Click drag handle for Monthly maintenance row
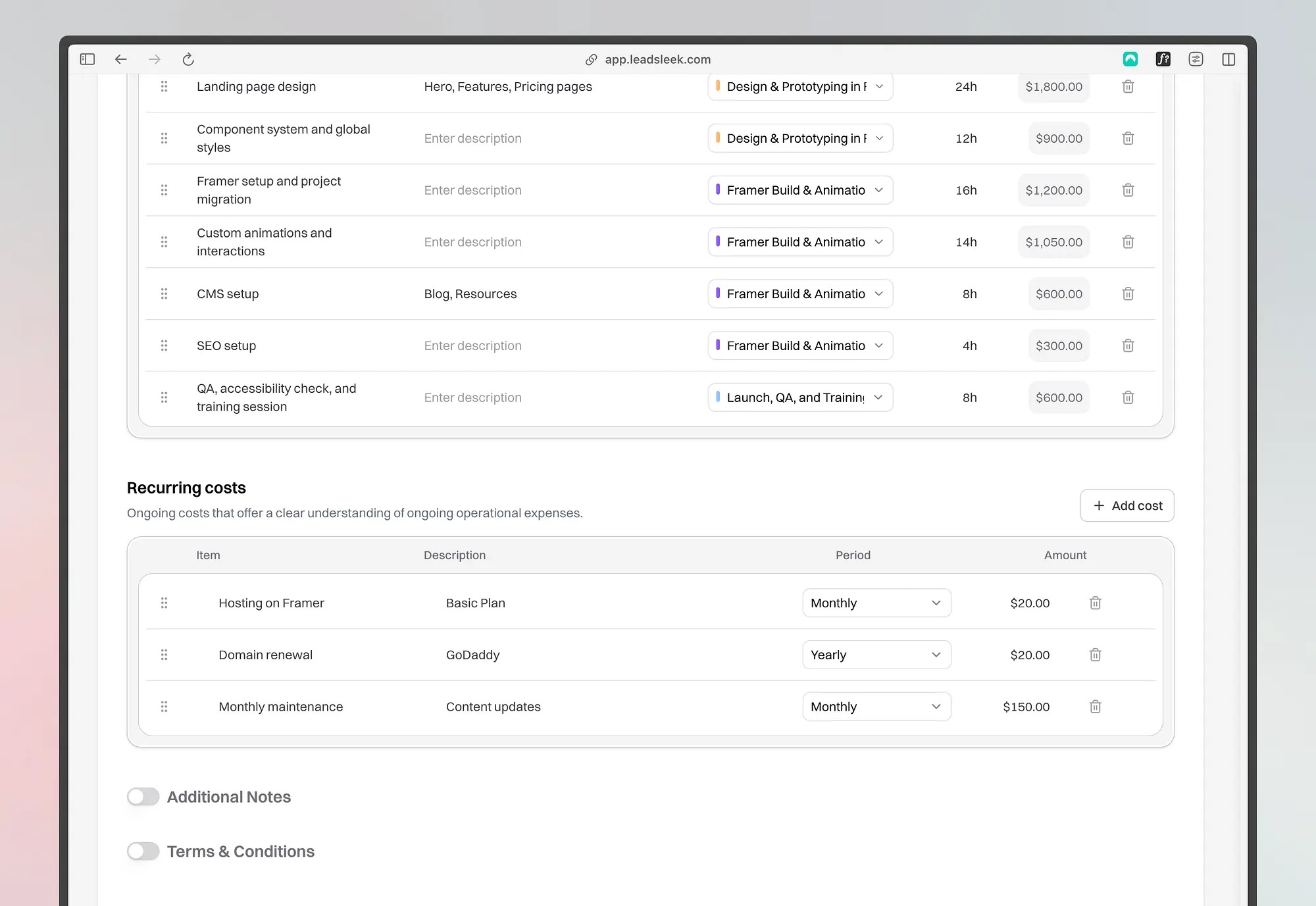Viewport: 1316px width, 906px height. click(164, 707)
